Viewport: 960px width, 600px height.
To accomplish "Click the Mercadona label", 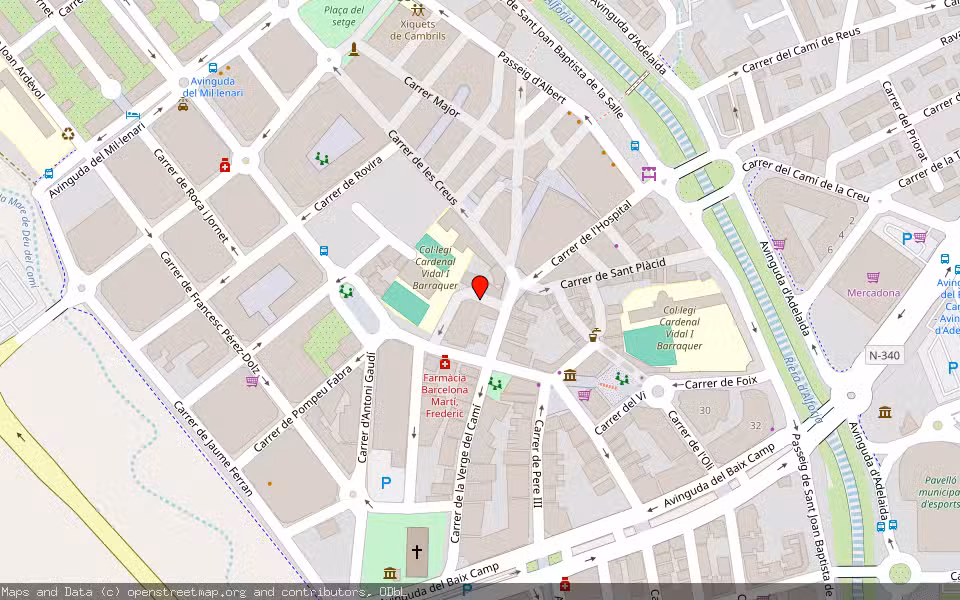I will [x=874, y=293].
